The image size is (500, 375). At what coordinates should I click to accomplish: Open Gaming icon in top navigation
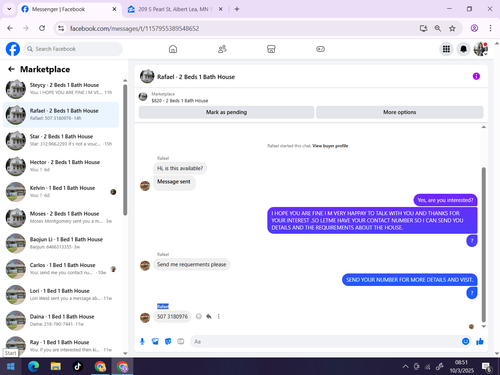pyautogui.click(x=320, y=49)
